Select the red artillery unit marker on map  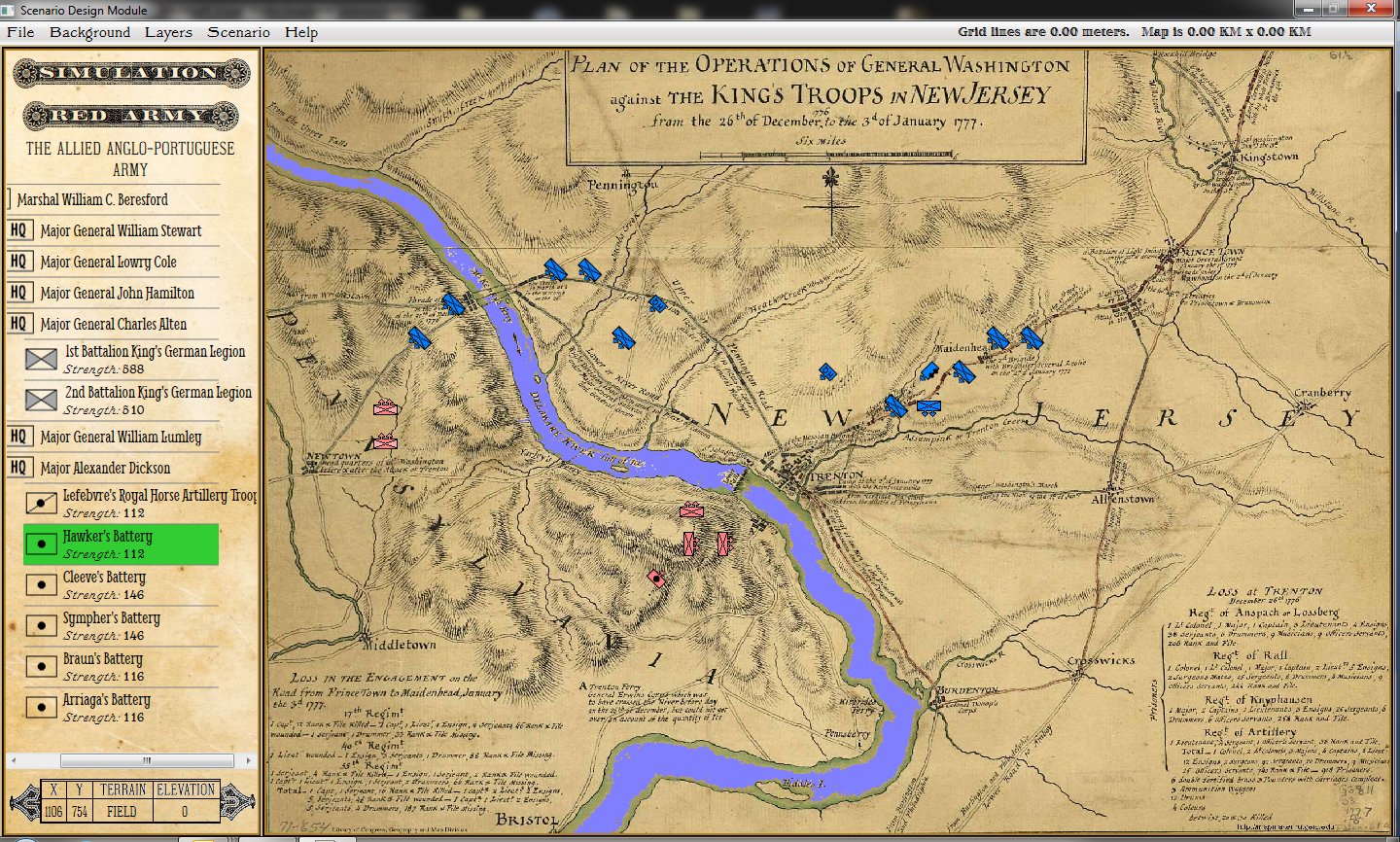657,579
